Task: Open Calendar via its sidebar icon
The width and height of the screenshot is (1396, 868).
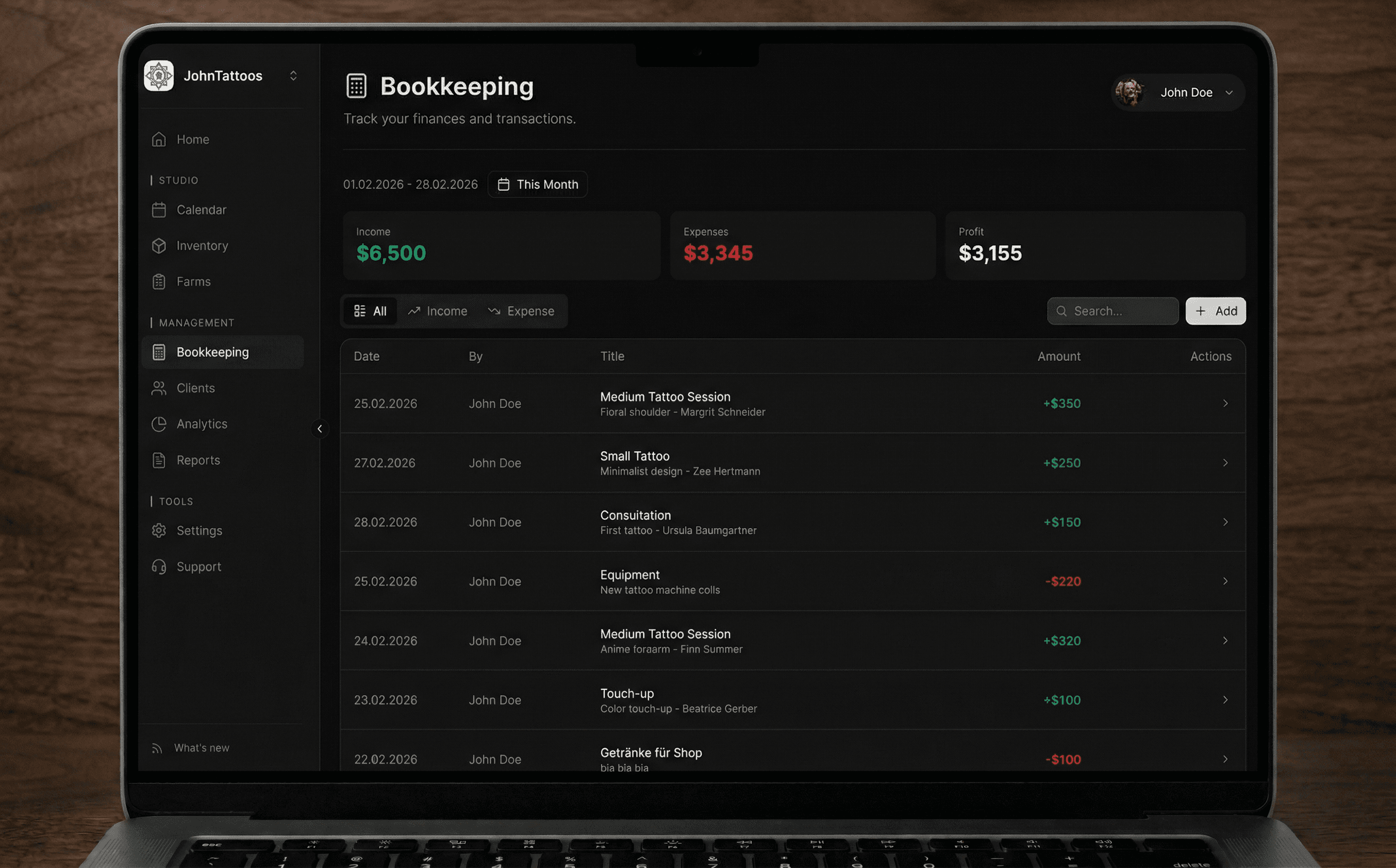Action: tap(159, 210)
